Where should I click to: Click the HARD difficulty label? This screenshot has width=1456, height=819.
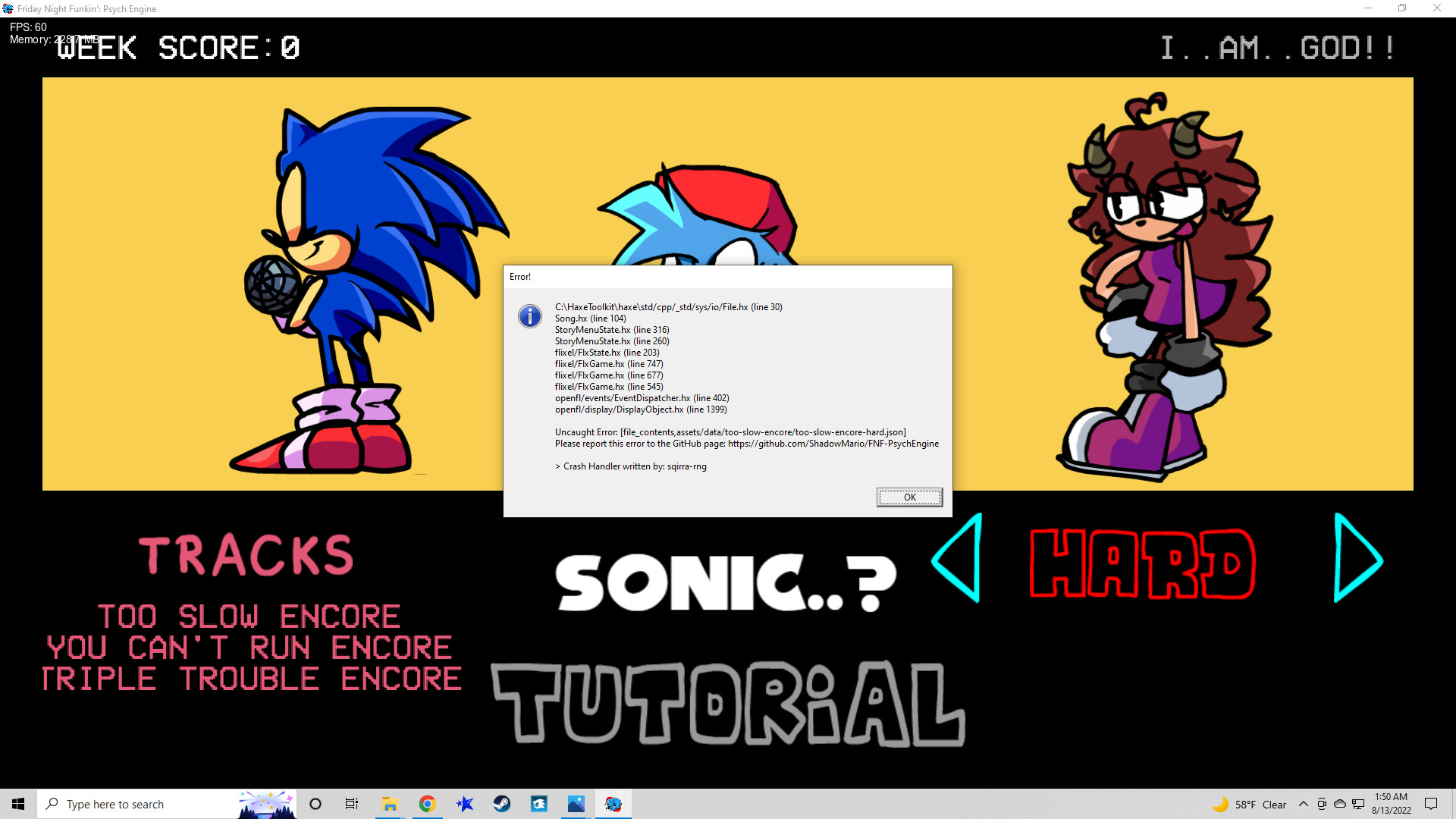1142,564
